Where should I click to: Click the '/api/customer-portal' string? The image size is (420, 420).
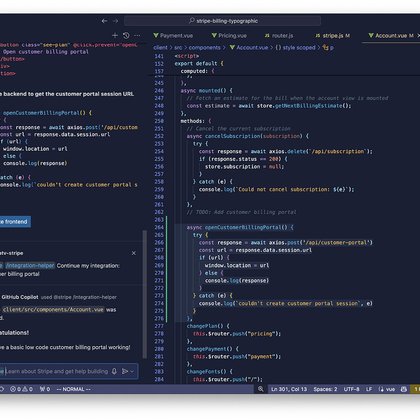click(x=336, y=243)
